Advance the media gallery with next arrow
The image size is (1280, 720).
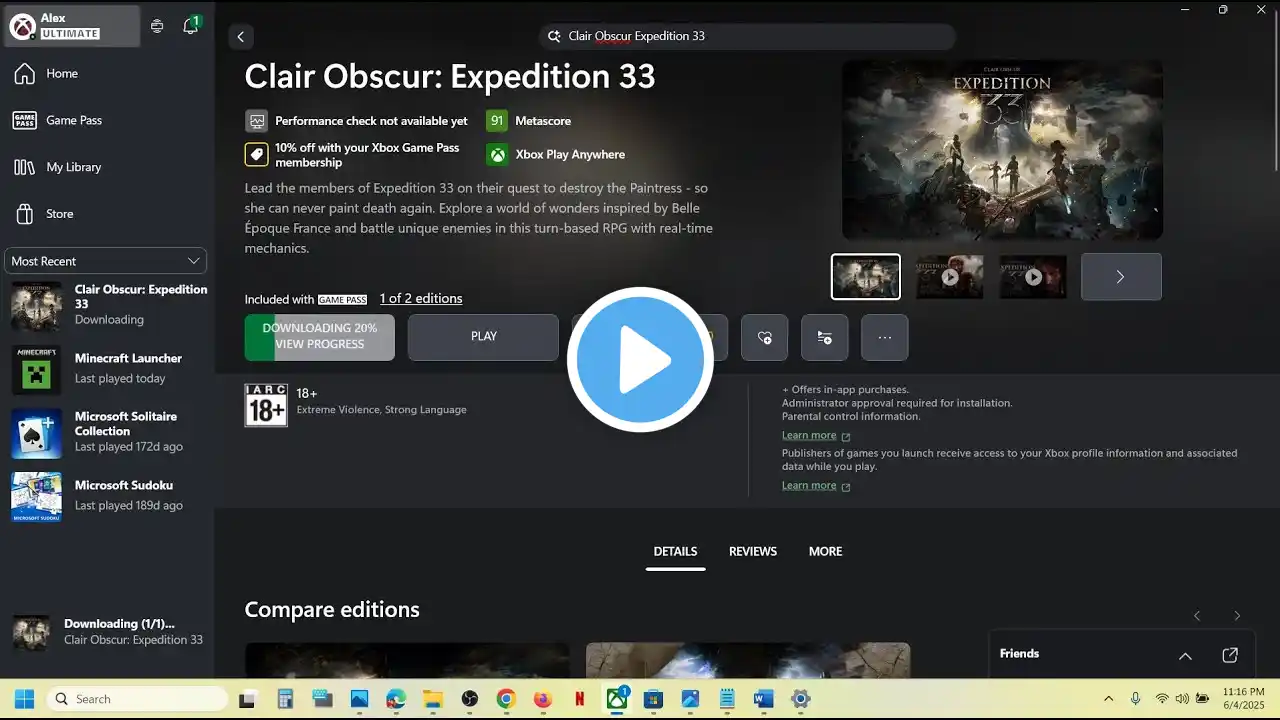(x=1121, y=277)
